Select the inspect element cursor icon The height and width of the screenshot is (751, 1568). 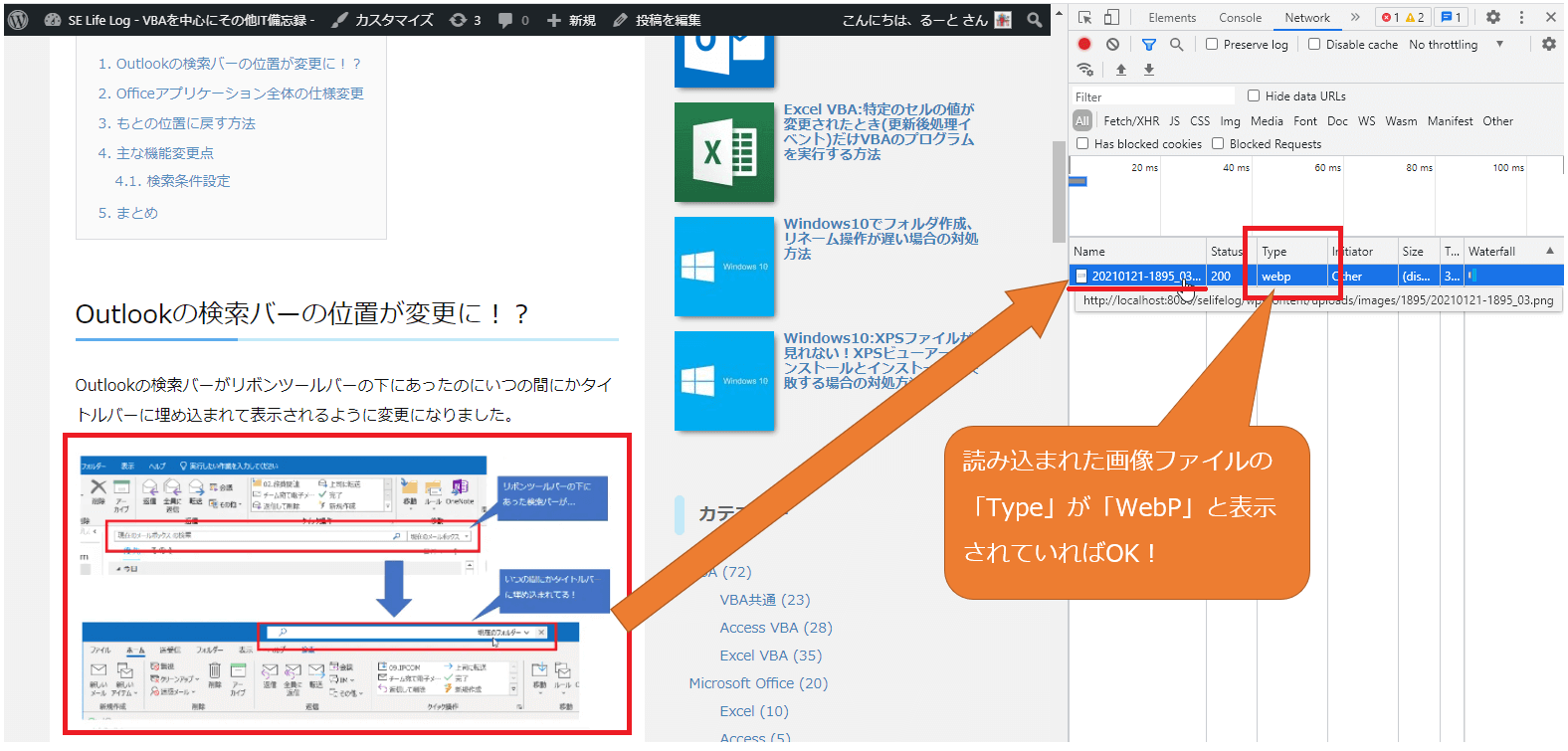pos(1085,17)
